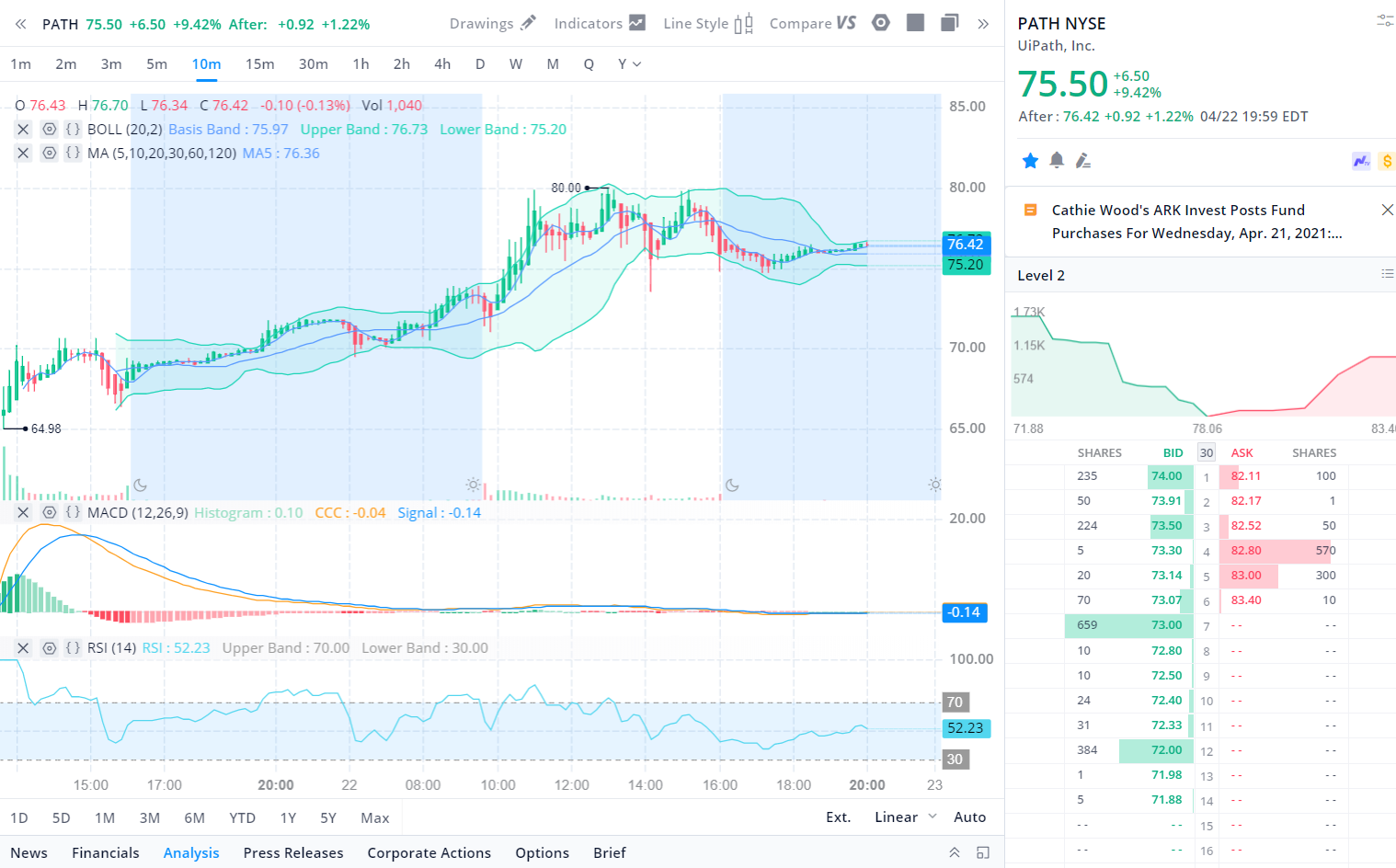Show the 5D chart range
This screenshot has width=1396, height=868.
62,818
